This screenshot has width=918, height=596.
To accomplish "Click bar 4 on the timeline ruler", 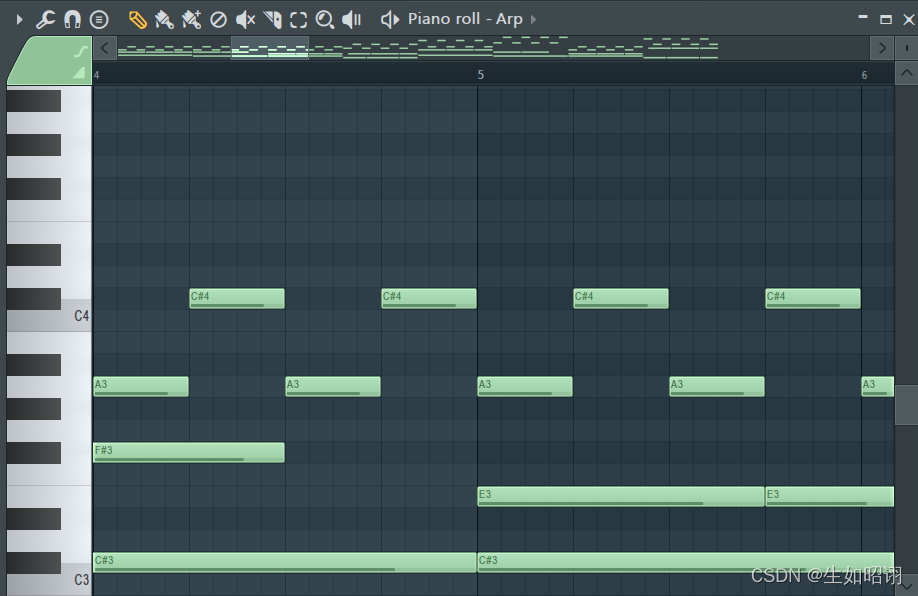I will pyautogui.click(x=97, y=75).
